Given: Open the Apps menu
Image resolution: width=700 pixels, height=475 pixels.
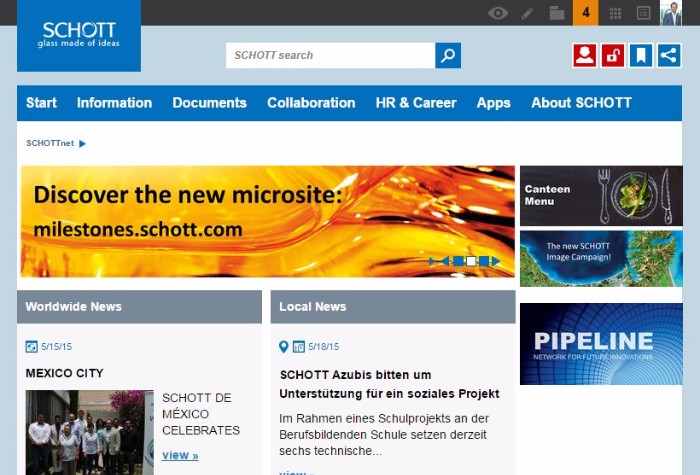Looking at the screenshot, I should 493,103.
